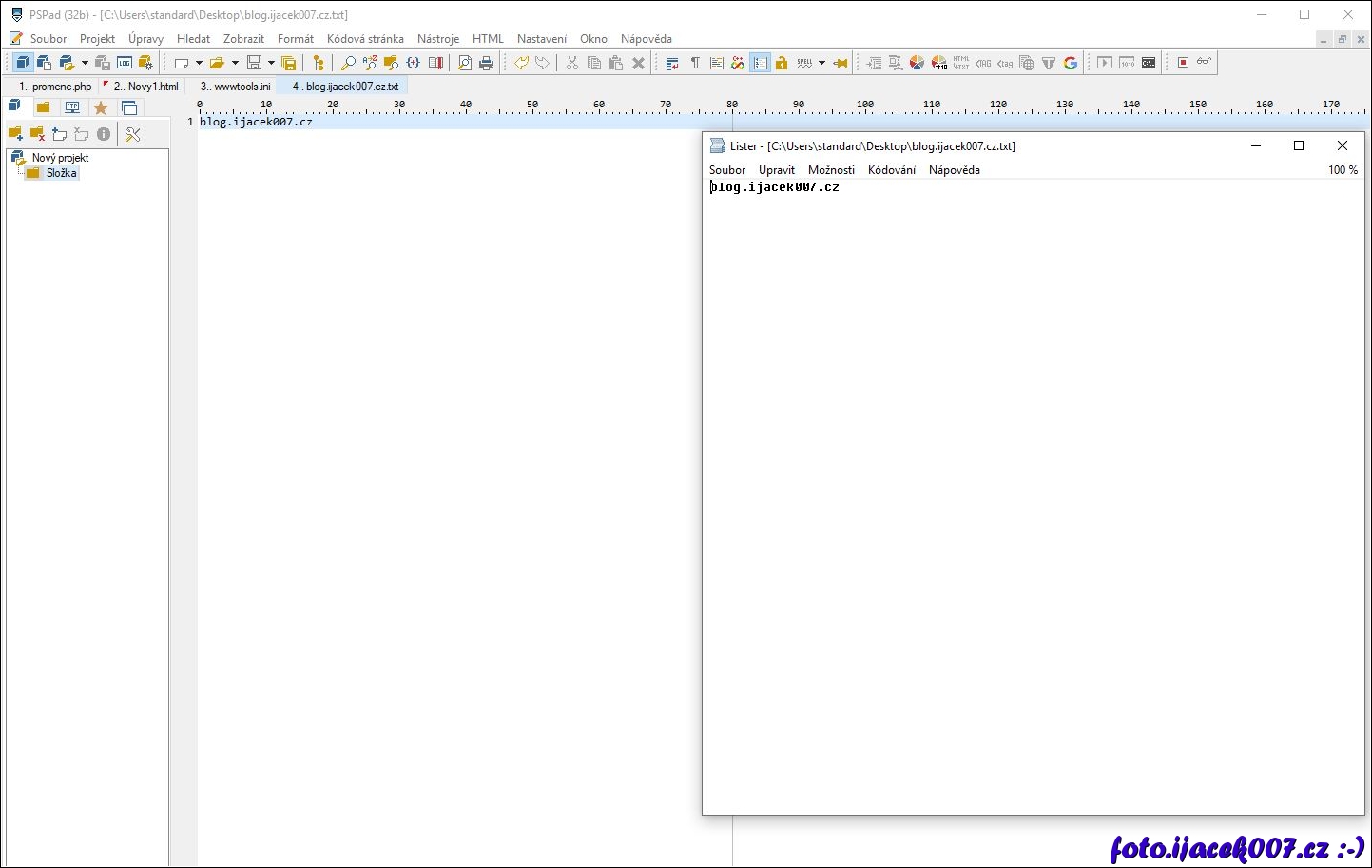This screenshot has height=868, width=1372.
Task: Click the Print icon in toolbar
Action: coord(487,63)
